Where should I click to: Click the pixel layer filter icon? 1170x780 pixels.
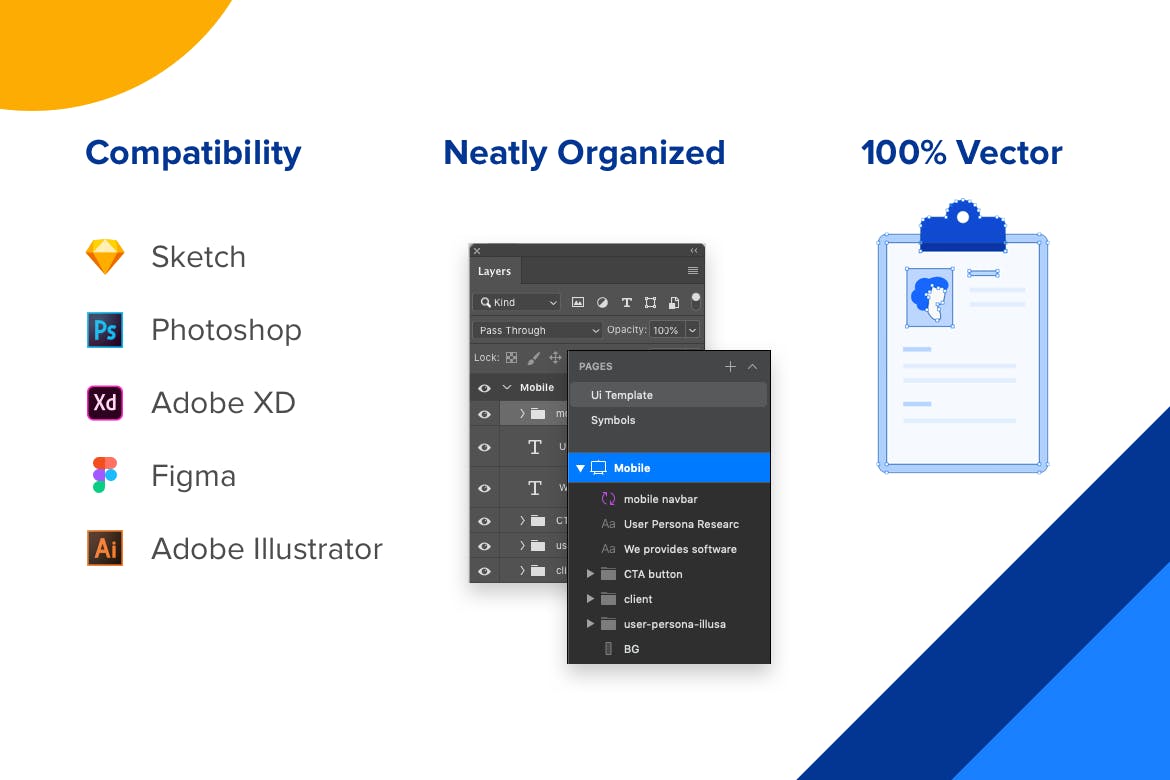[578, 302]
